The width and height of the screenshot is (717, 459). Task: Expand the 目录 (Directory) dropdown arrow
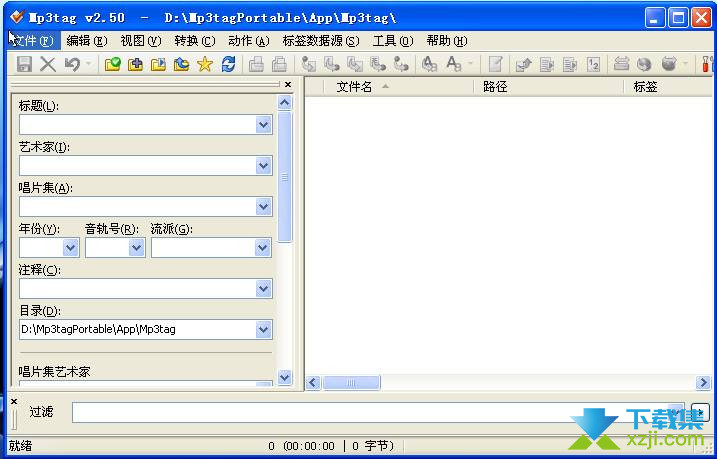[263, 329]
